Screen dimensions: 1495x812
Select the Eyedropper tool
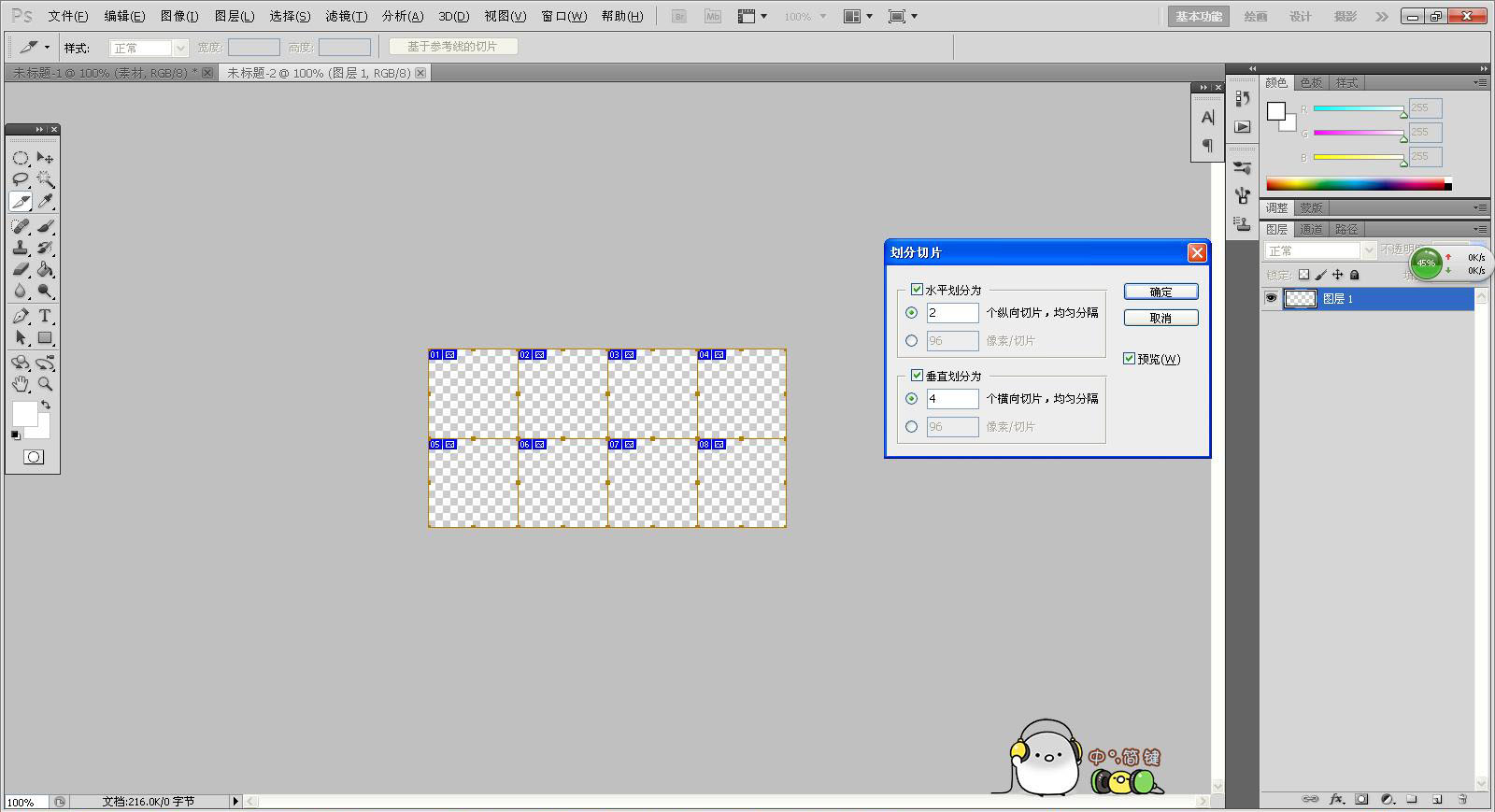(x=45, y=202)
